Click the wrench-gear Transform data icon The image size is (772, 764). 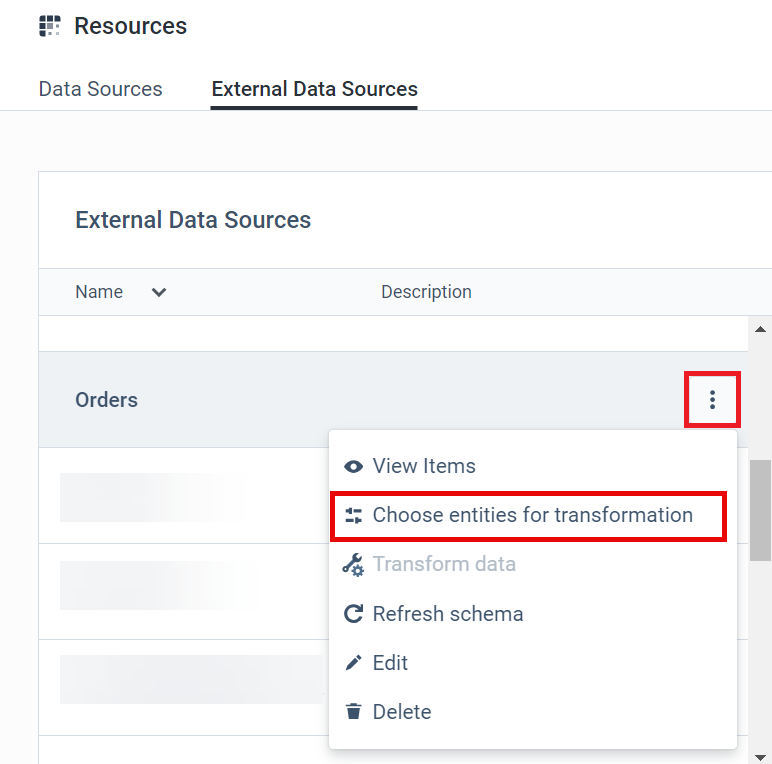click(353, 565)
